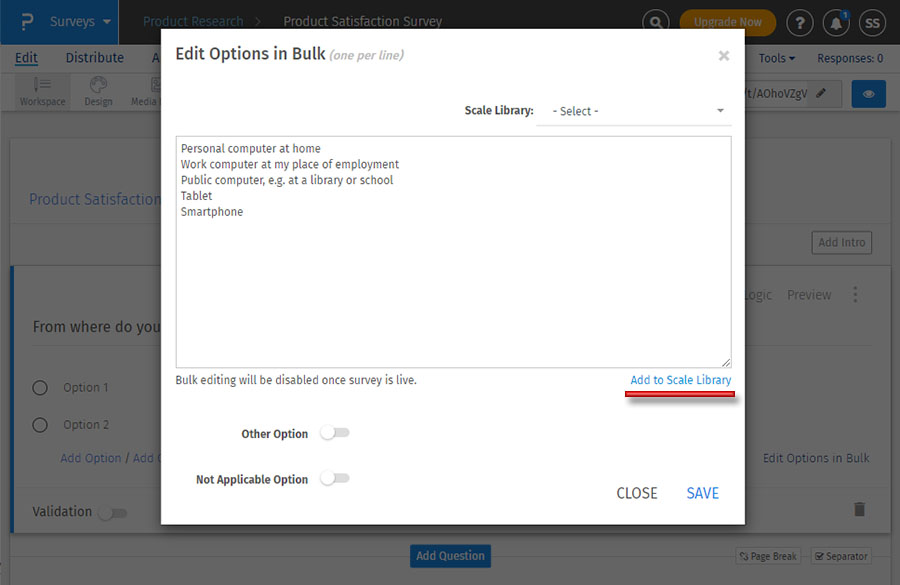Open the Design settings panel
The image size is (900, 585).
(x=97, y=91)
